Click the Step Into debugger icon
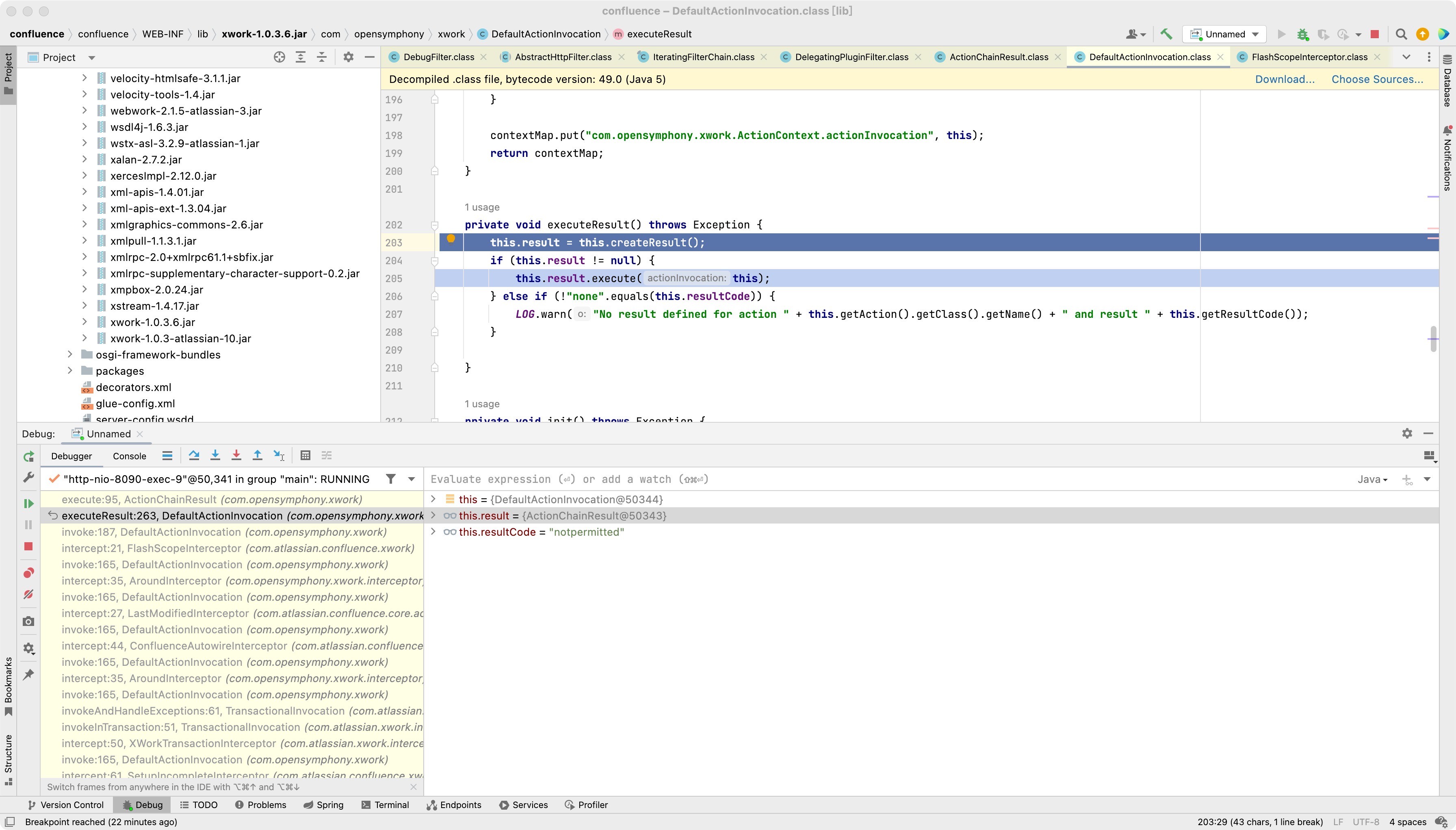Viewport: 1456px width, 830px height. pyautogui.click(x=215, y=456)
